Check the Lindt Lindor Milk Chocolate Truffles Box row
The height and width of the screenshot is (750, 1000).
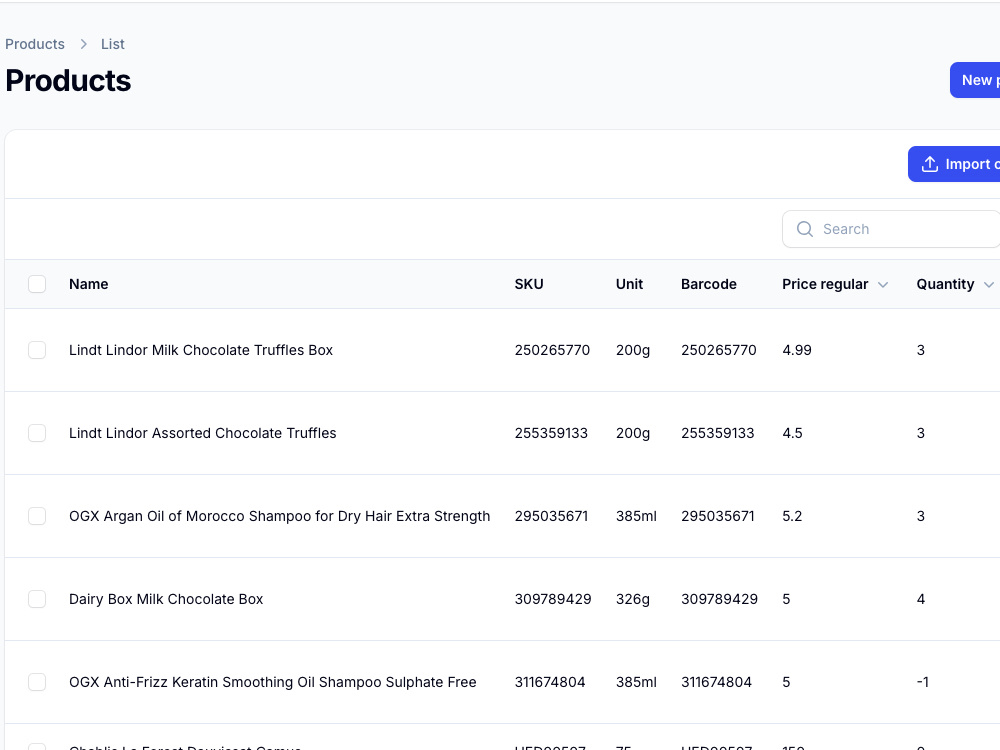(x=37, y=350)
